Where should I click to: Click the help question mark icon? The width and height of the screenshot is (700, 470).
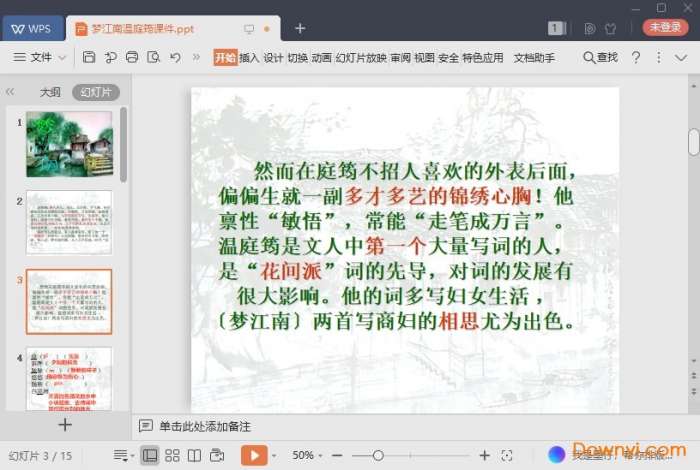point(636,58)
